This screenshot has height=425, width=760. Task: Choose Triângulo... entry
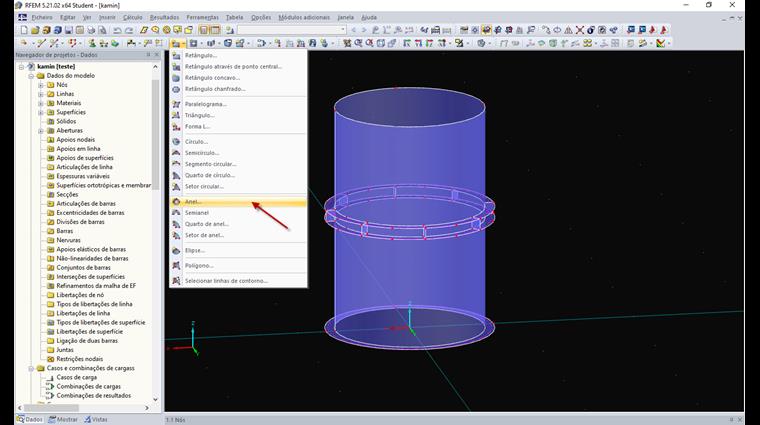238,115
